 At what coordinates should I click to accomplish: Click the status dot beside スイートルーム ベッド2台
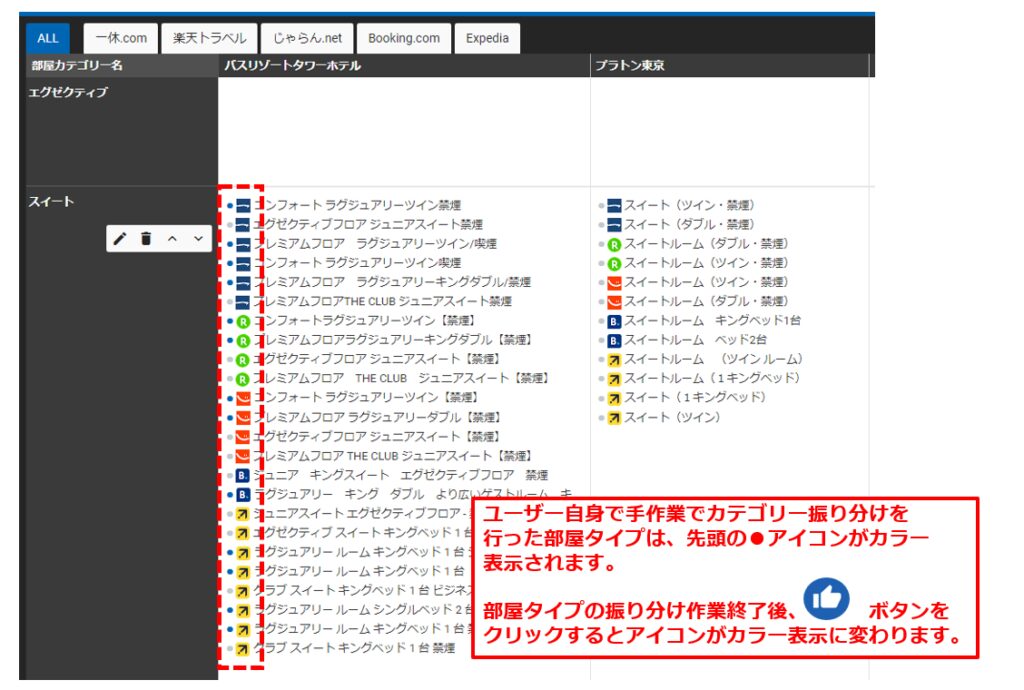602,340
